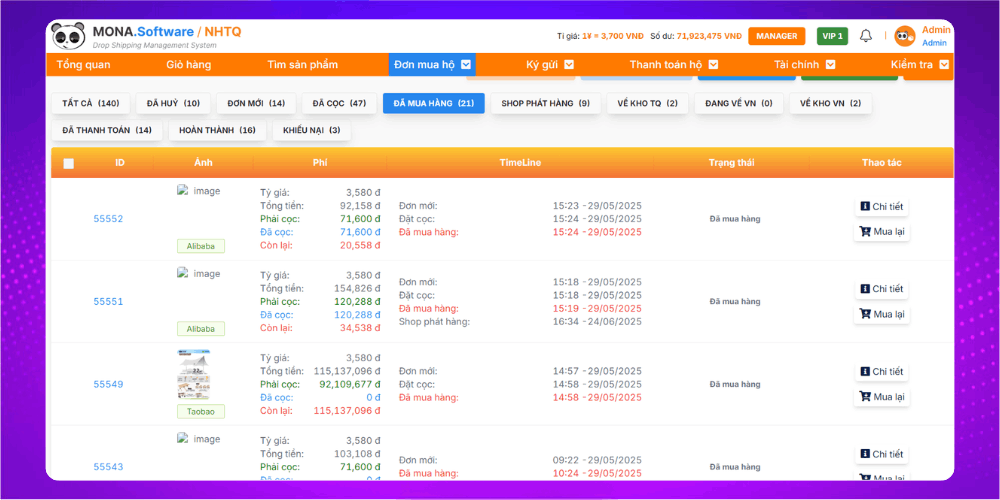Click the cart icon on order 55551's Mua lại
The image size is (1000, 500).
coord(865,314)
